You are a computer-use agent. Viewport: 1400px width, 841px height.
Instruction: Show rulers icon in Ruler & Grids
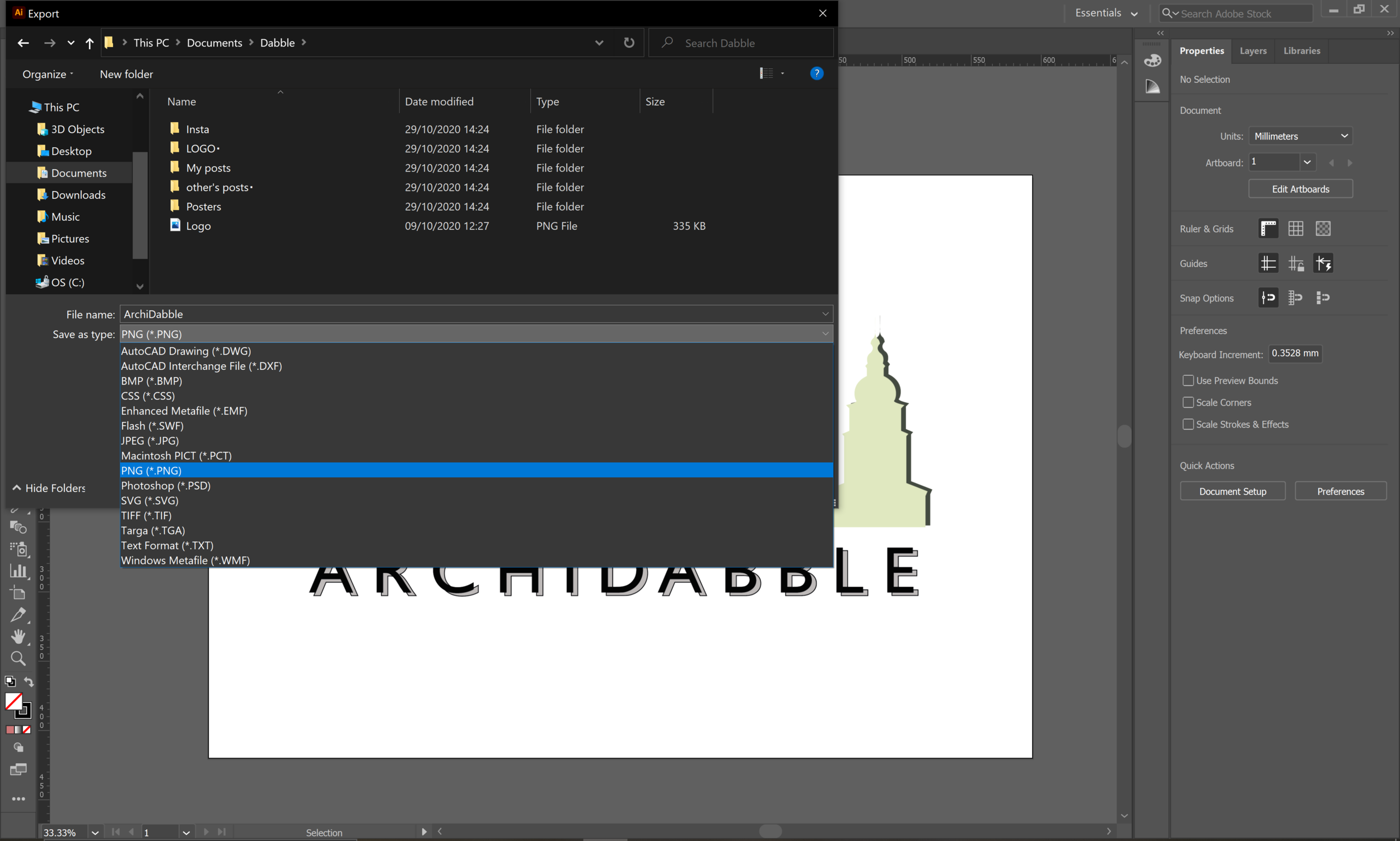pos(1268,229)
